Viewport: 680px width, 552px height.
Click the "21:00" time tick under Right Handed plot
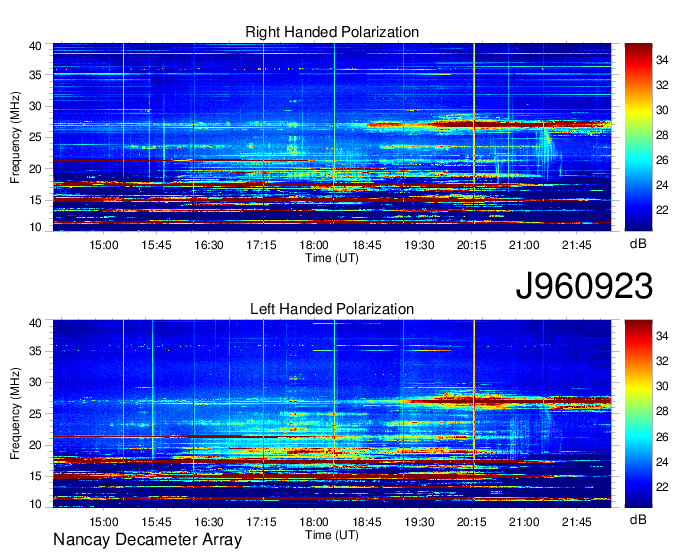(x=524, y=245)
